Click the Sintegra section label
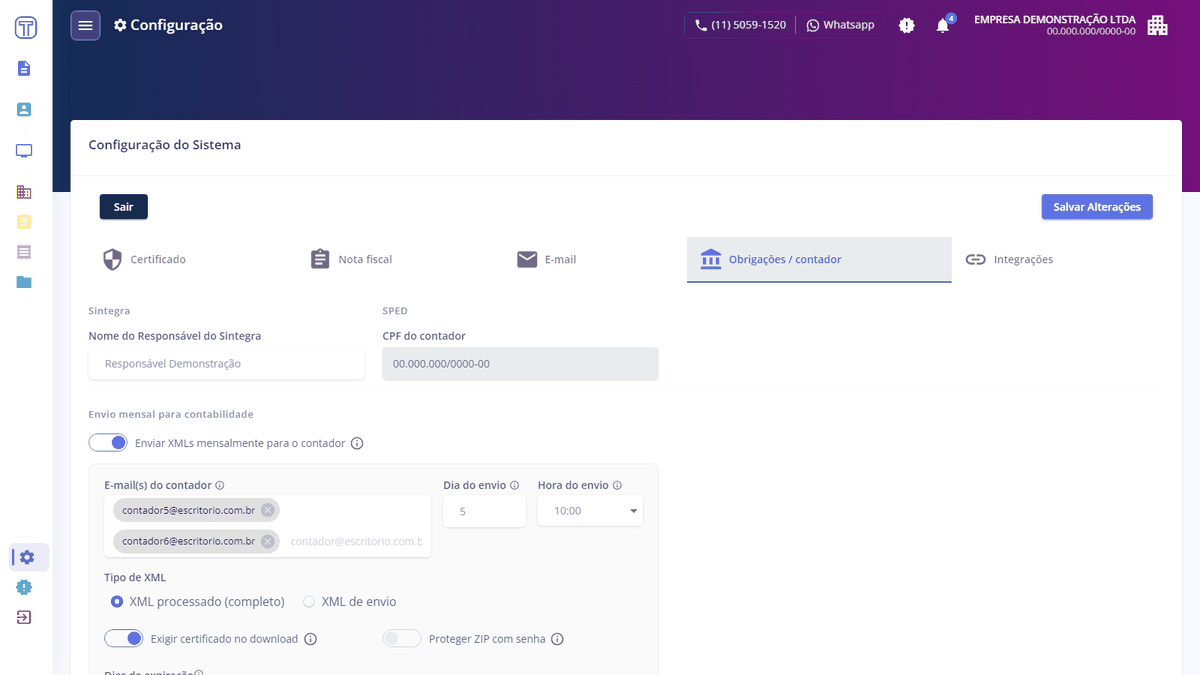Viewport: 1200px width, 675px height. point(110,311)
